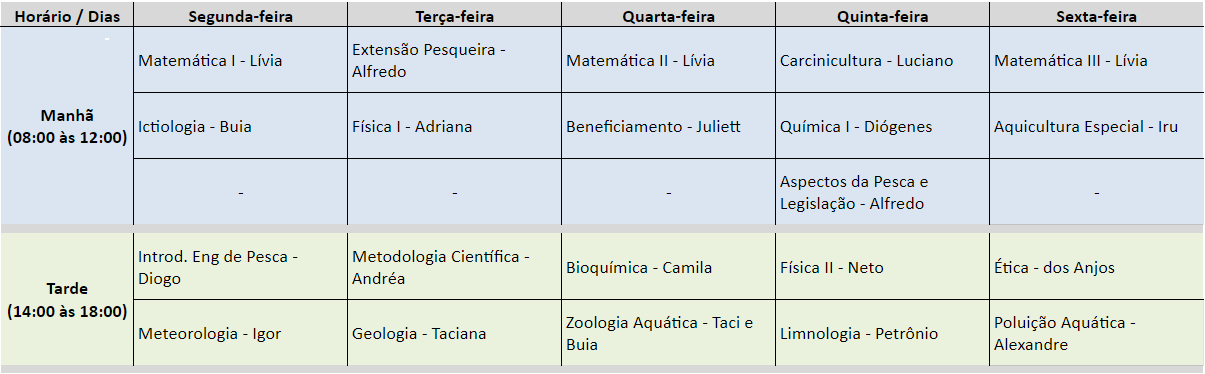Viewport: 1205px width, 374px height.
Task: Click the Segunda-feira column header
Action: [240, 15]
